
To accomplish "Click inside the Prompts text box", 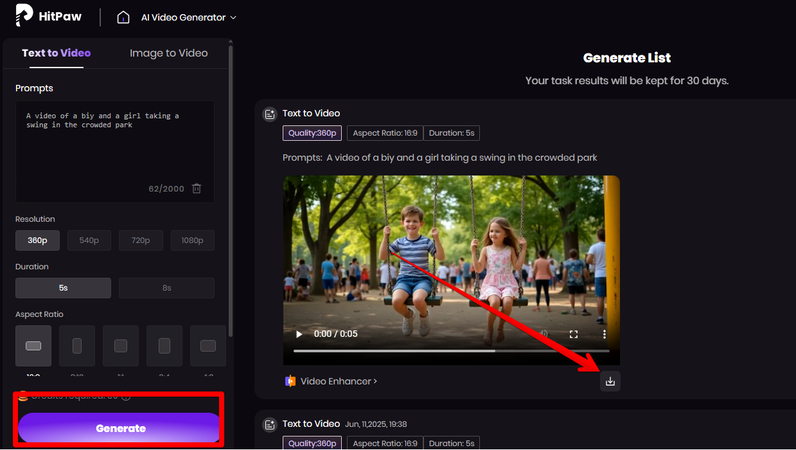I will click(x=115, y=151).
